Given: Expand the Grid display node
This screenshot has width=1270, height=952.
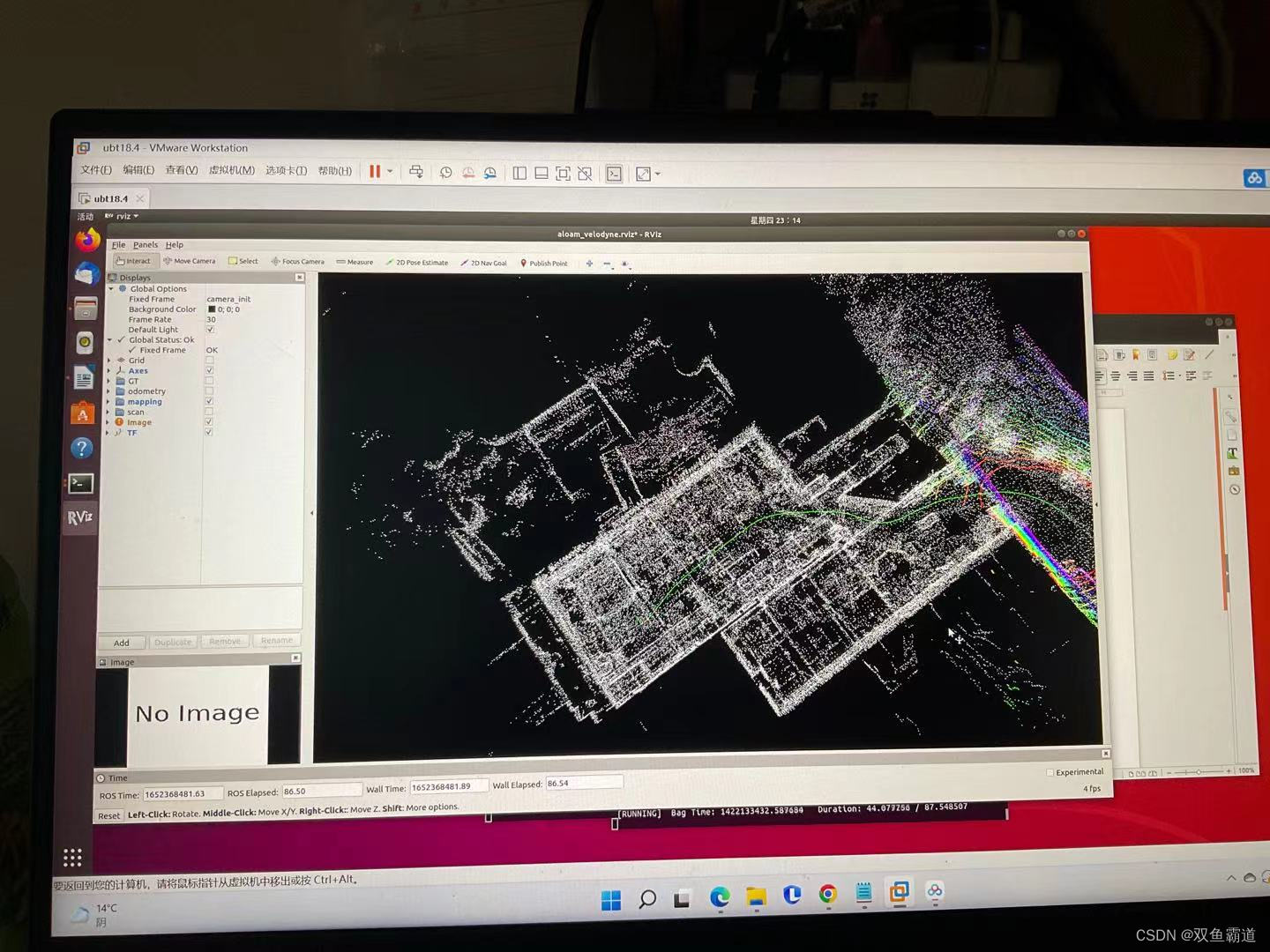Looking at the screenshot, I should click(109, 361).
